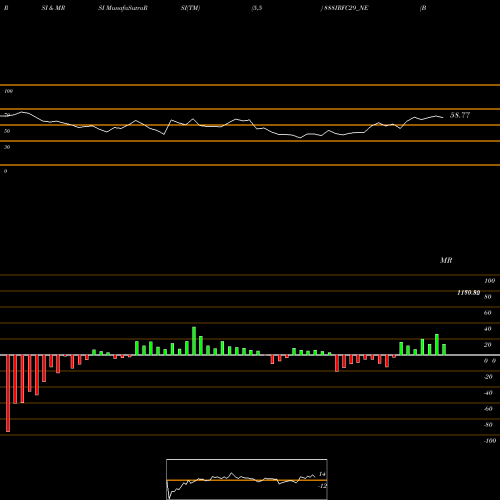500x500 pixels.
Task: Click the '888IRFC29_NE' symbol text
Action: (x=346, y=8)
